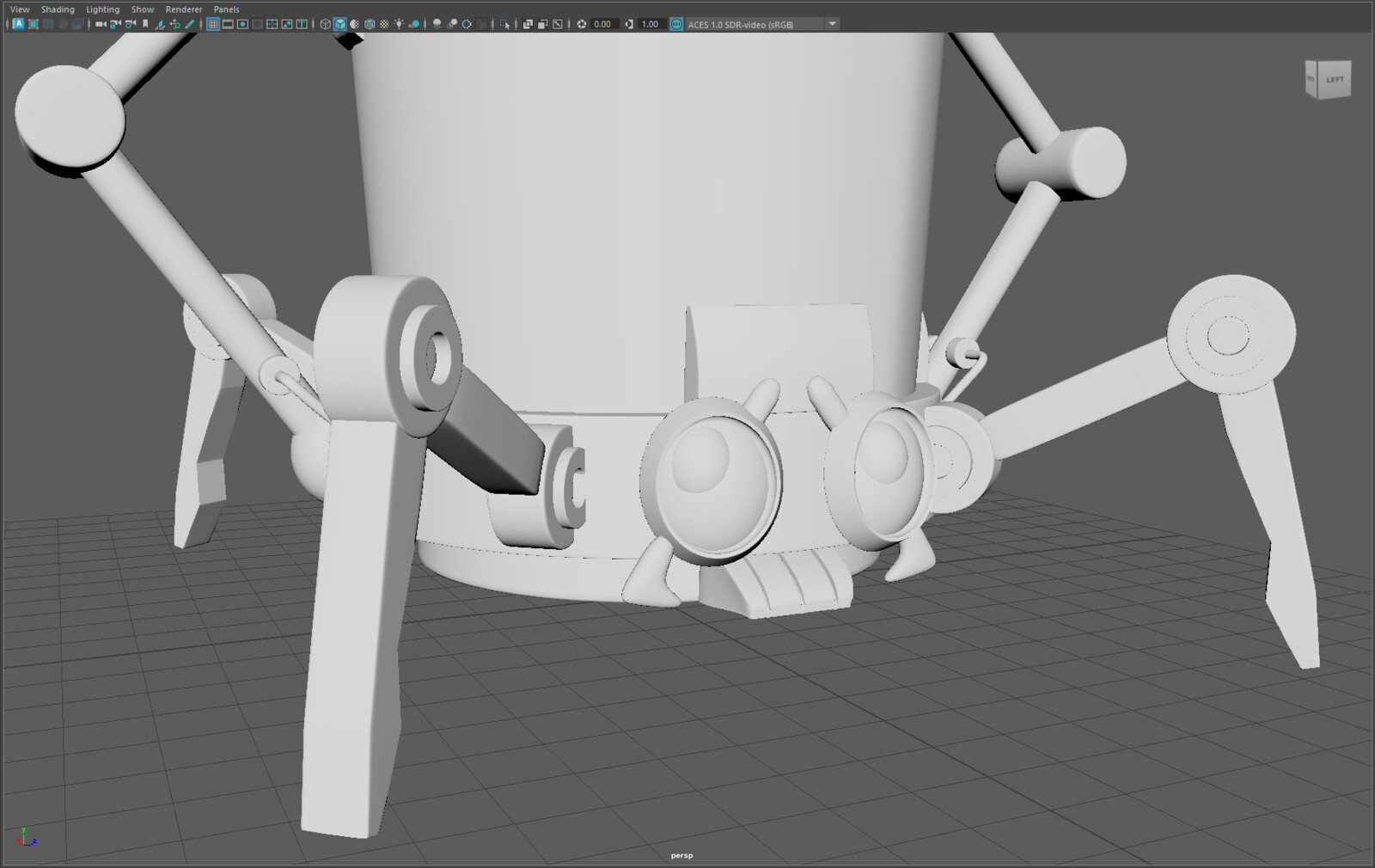Toggle Use Default Material icon

point(354,24)
